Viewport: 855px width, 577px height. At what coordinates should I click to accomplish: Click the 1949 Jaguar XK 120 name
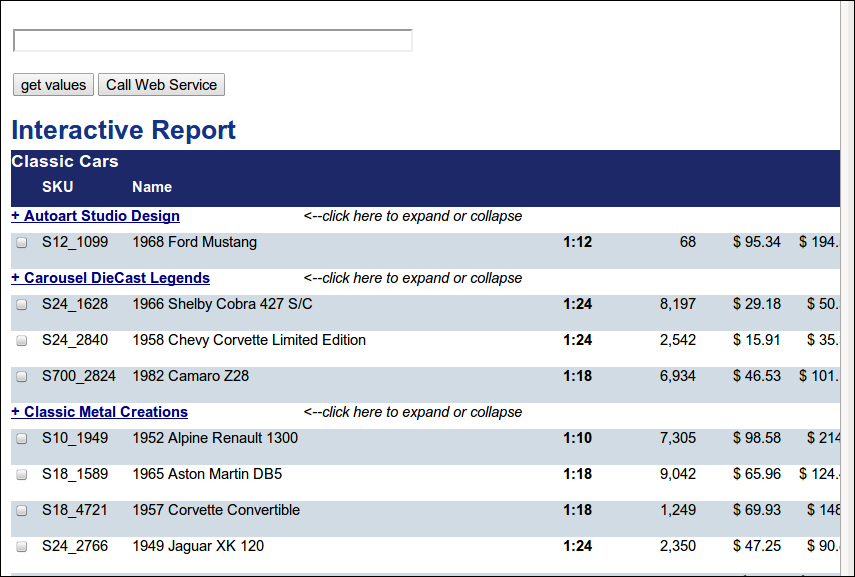198,546
